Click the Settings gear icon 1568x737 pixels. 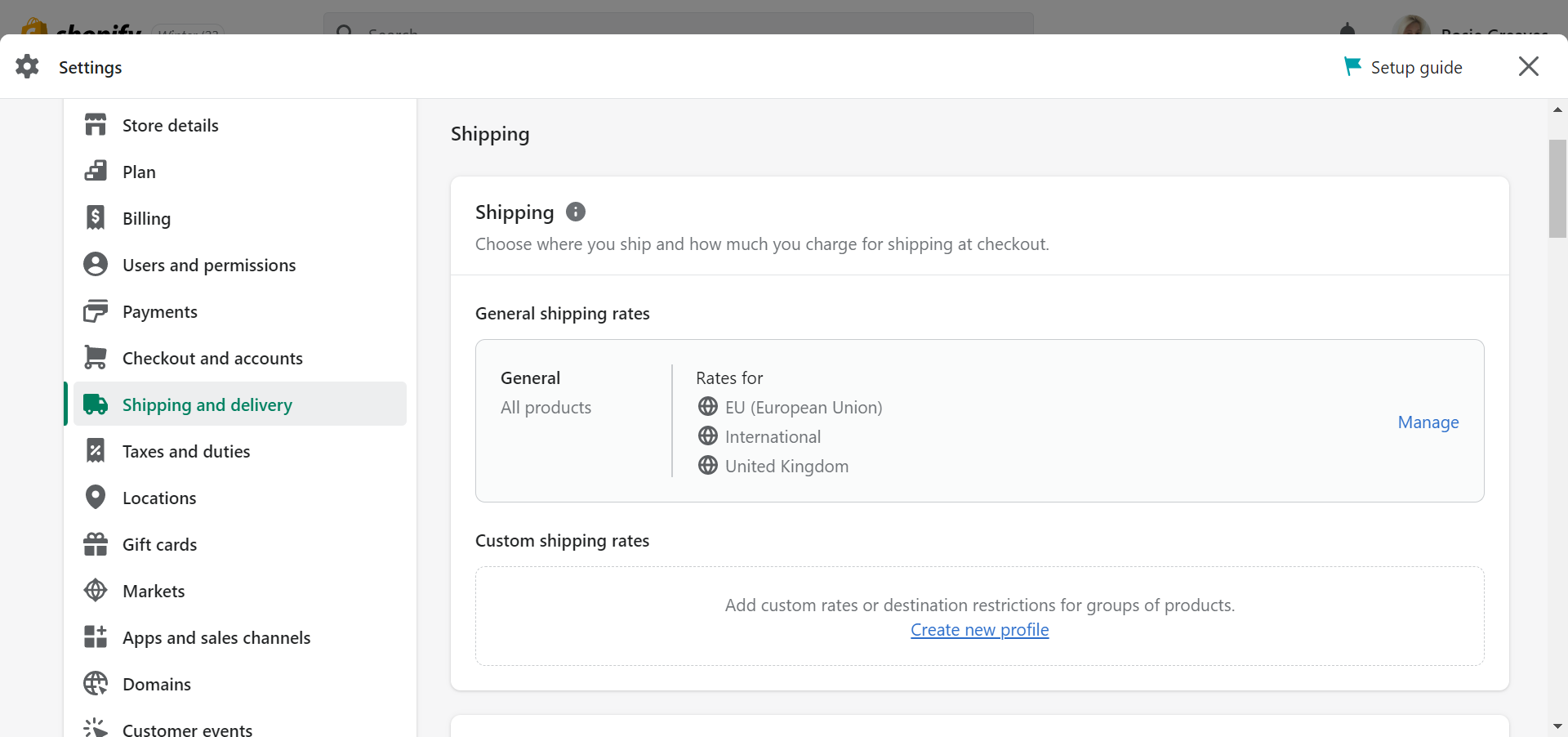[27, 66]
